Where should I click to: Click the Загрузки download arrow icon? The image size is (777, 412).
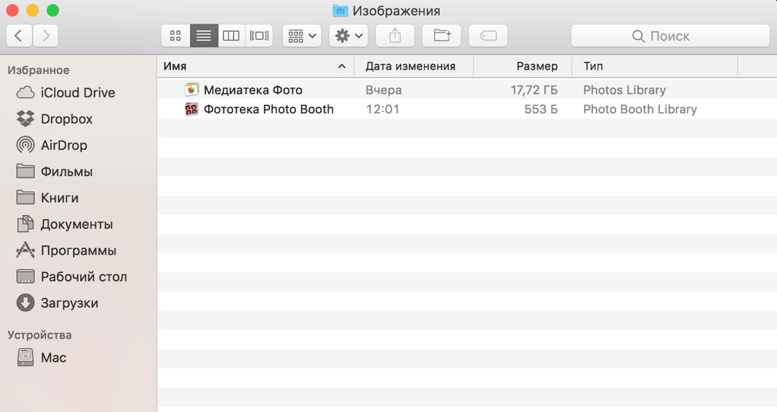(25, 302)
